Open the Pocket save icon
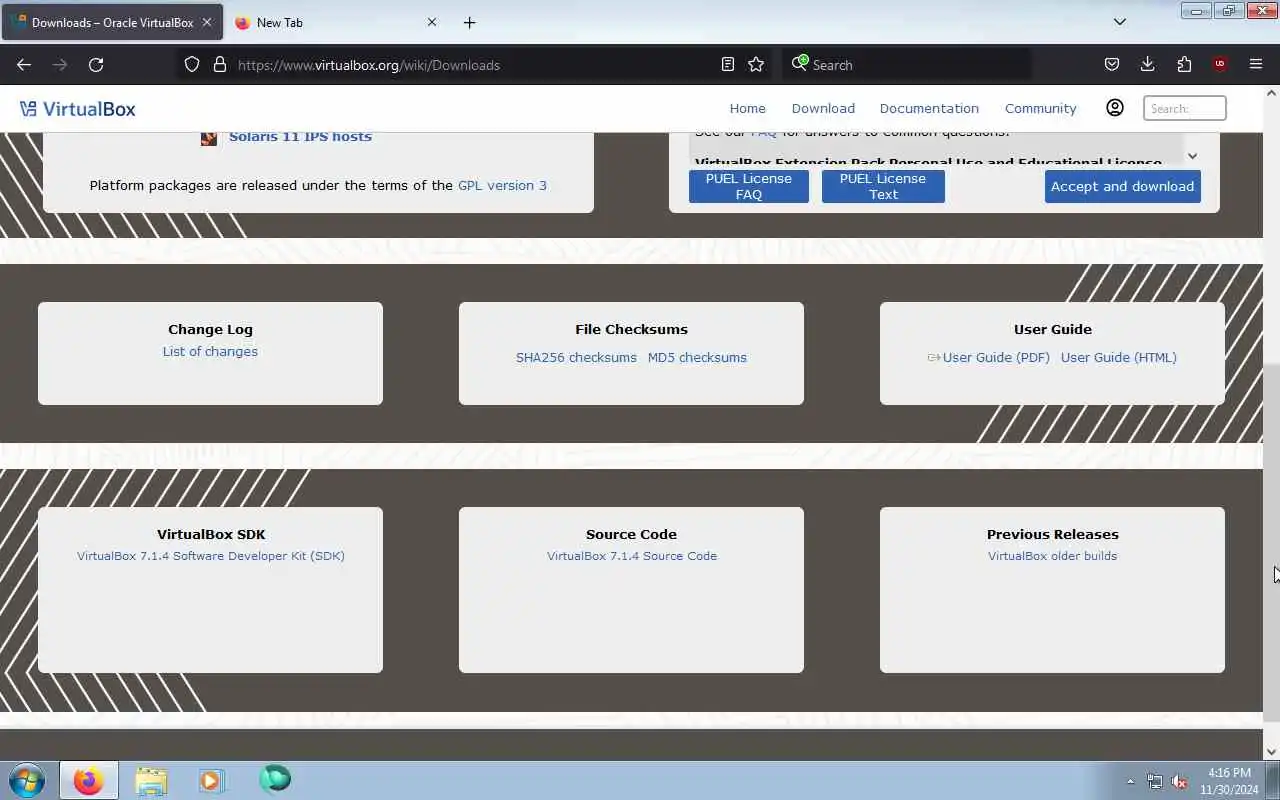 1111,64
